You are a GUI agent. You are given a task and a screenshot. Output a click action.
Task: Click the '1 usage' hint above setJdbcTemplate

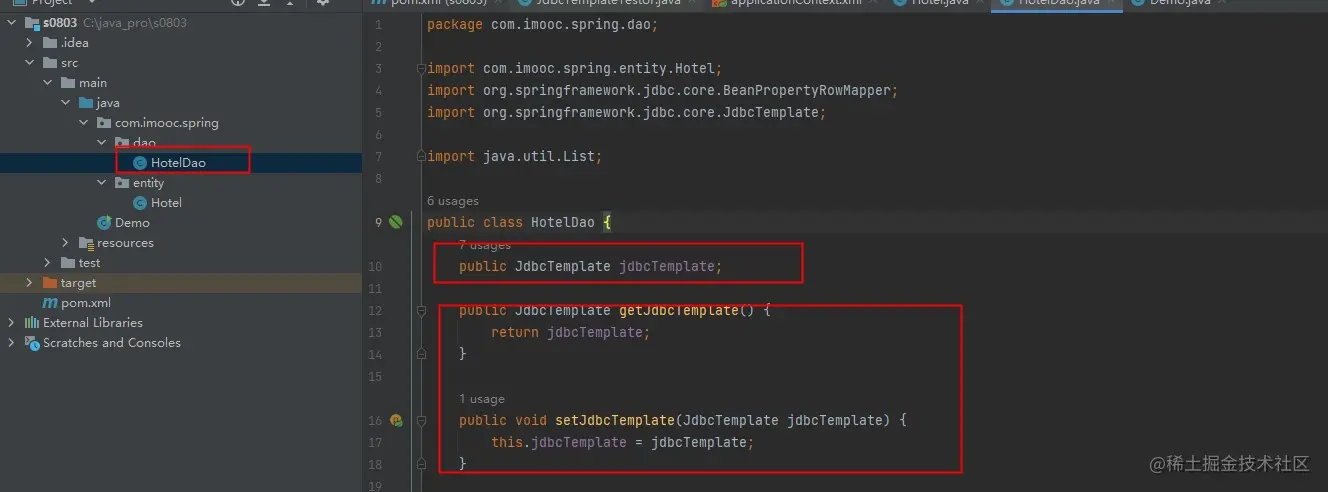coord(482,399)
